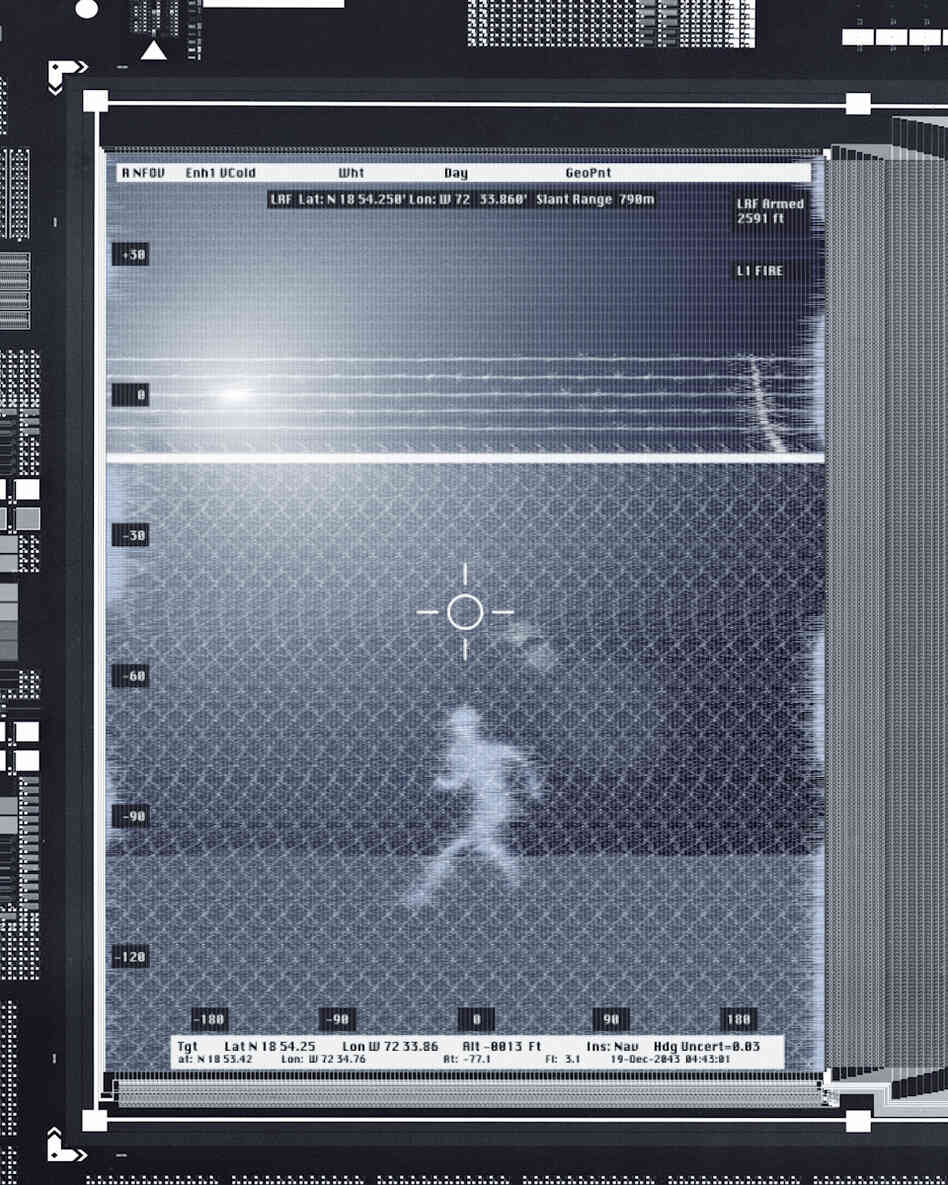The width and height of the screenshot is (948, 1185).
Task: Click the '-180' azimuth scale marker
Action: (209, 1019)
